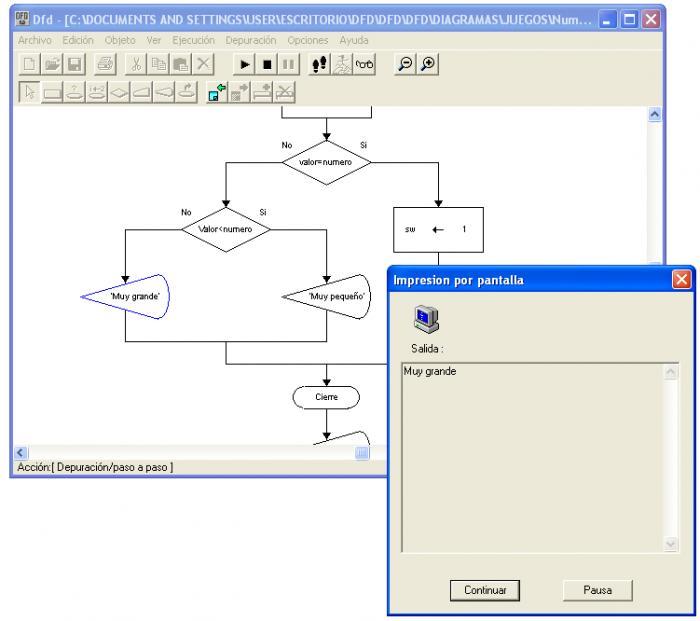Open the Ejecución menu
This screenshot has height=621, width=700.
[x=193, y=40]
